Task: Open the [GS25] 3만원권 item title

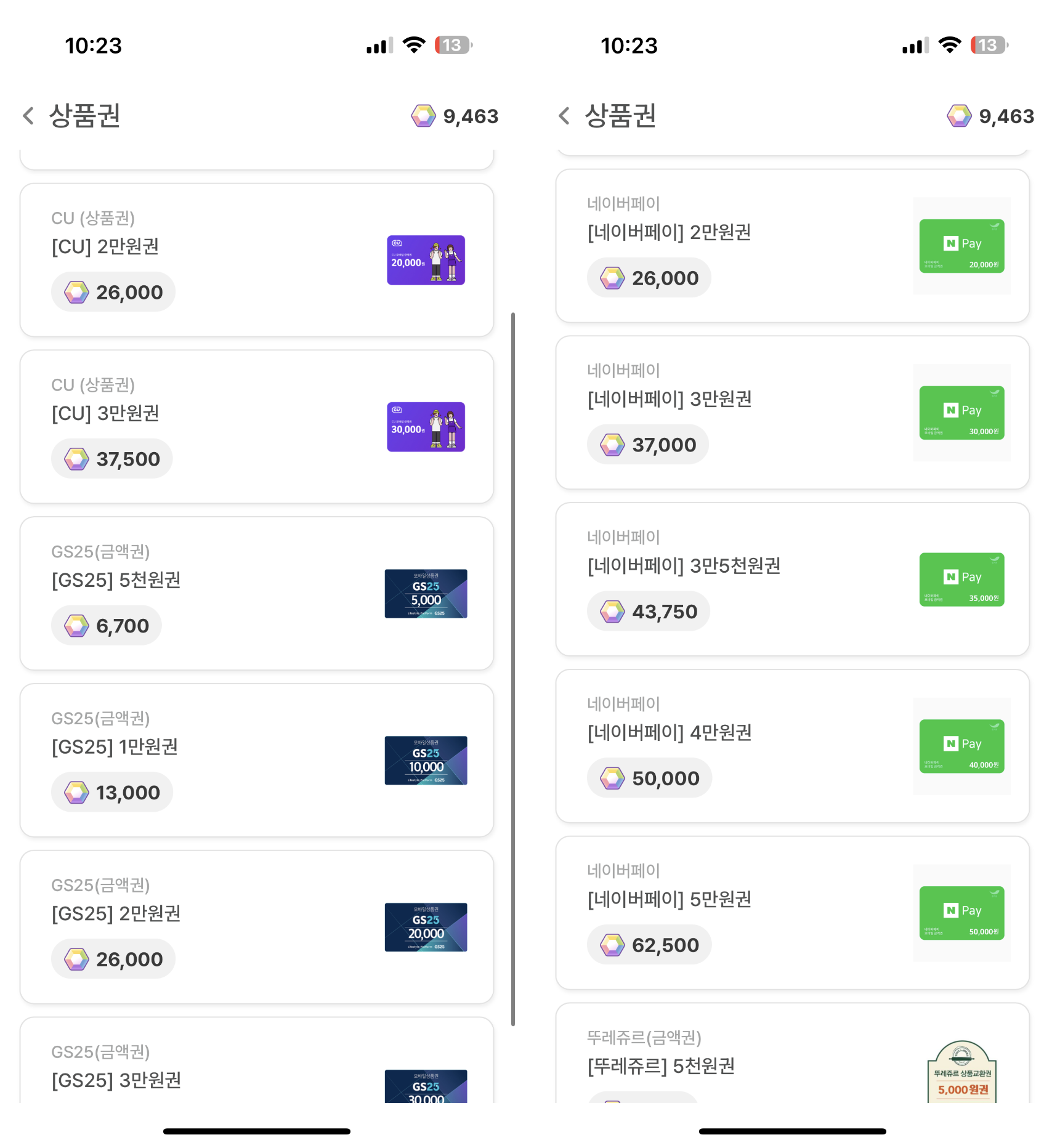Action: (x=116, y=1080)
